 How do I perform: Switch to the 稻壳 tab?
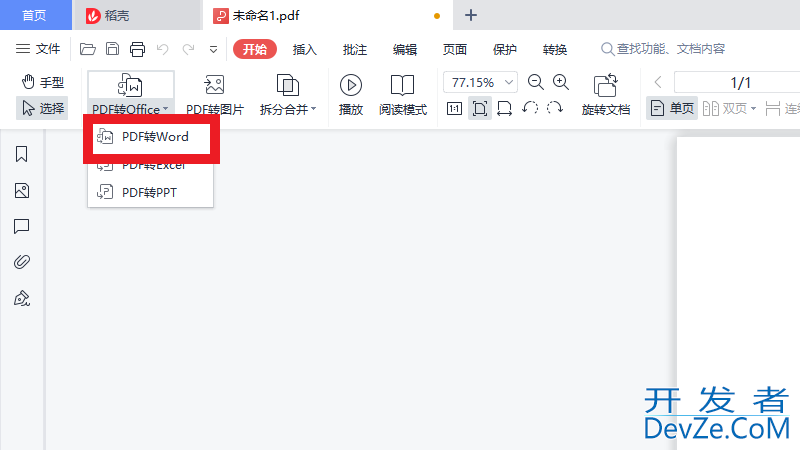point(136,15)
